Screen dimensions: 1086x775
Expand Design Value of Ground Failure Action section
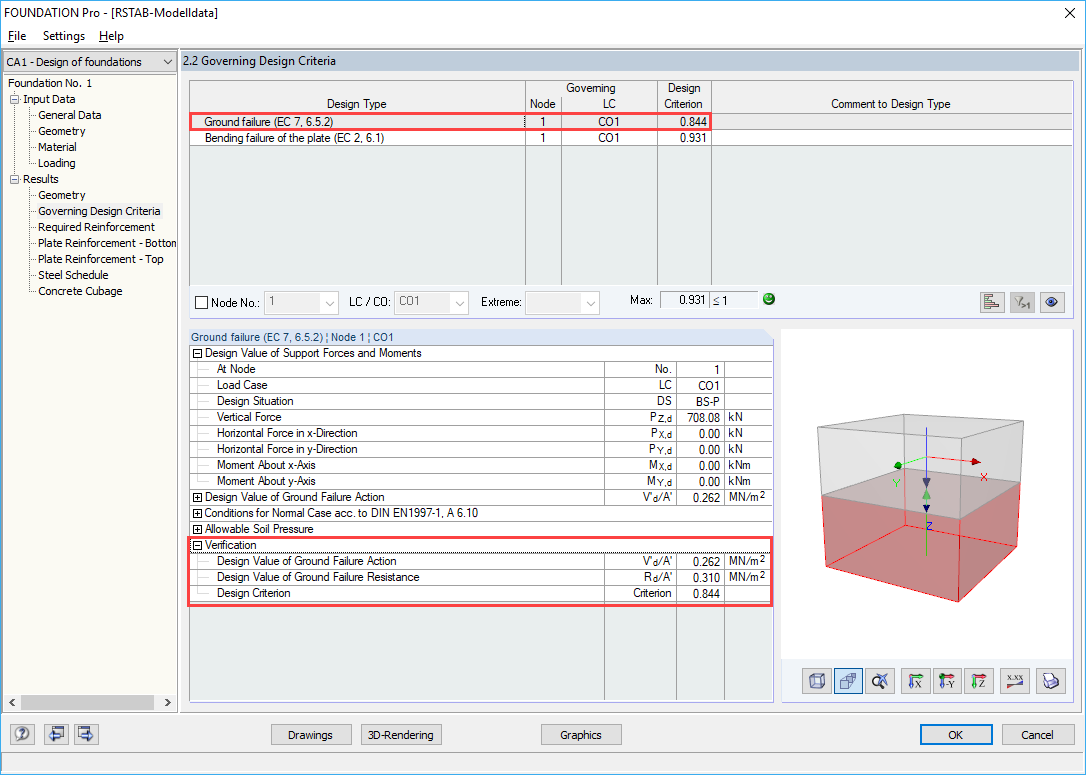pos(197,497)
